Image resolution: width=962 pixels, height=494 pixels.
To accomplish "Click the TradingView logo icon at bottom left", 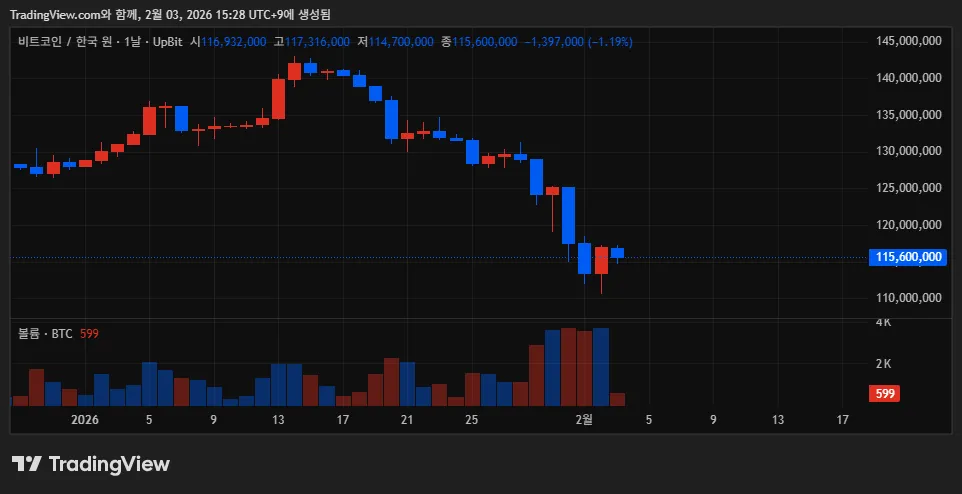I will [27, 464].
